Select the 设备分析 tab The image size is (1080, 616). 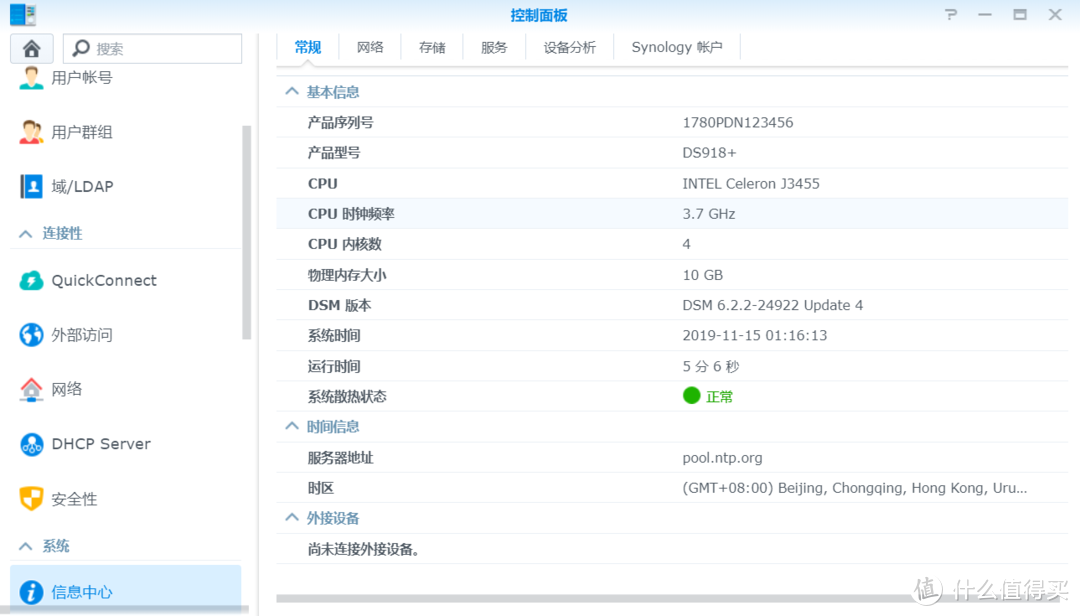tap(569, 46)
